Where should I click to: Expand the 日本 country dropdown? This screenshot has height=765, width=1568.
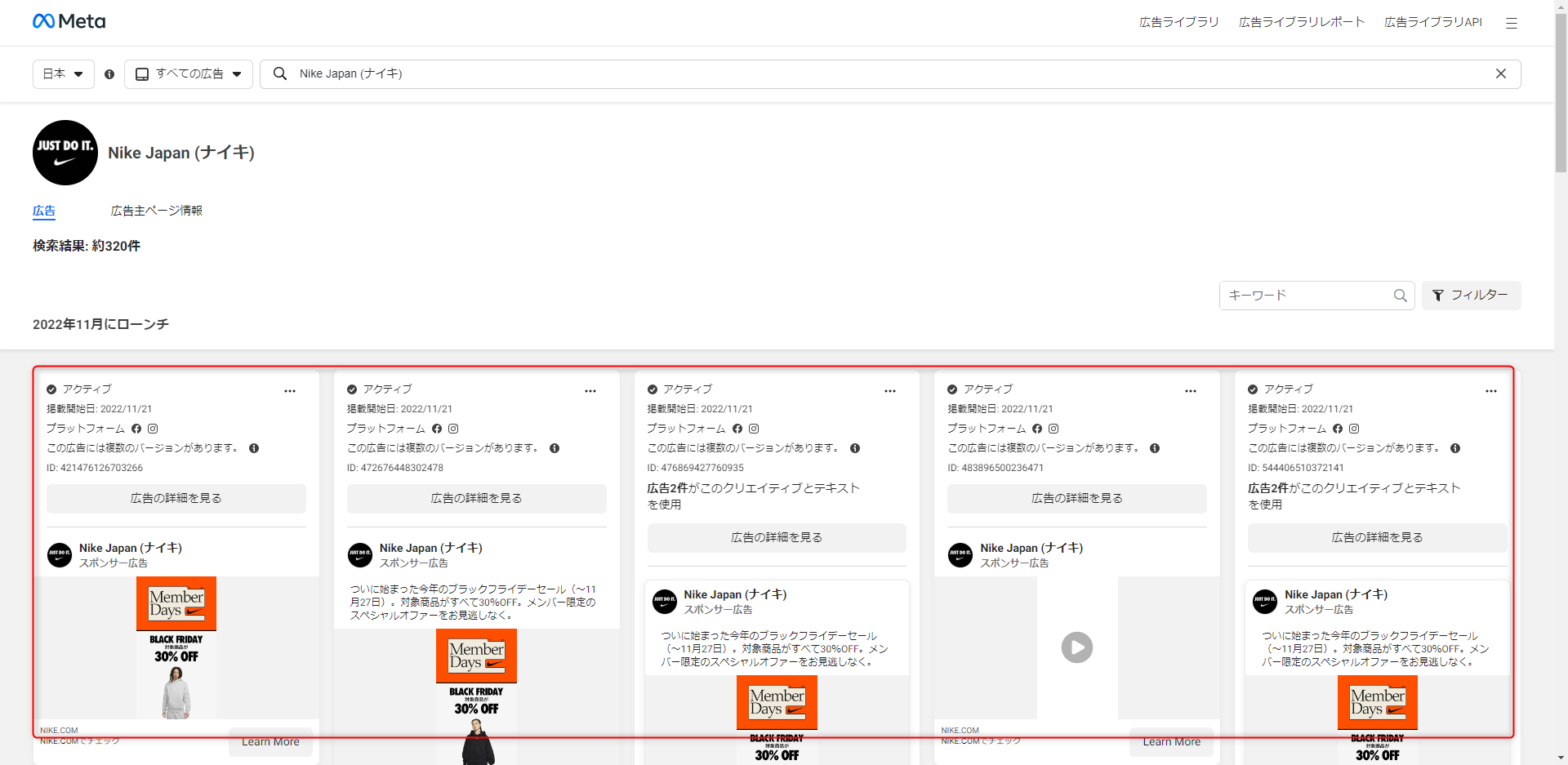[x=64, y=74]
